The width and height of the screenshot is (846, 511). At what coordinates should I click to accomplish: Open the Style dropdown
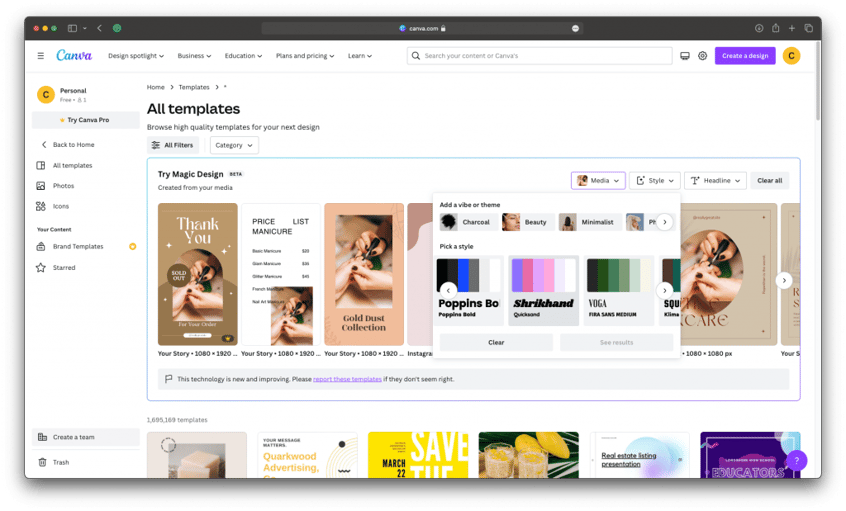[x=654, y=181]
